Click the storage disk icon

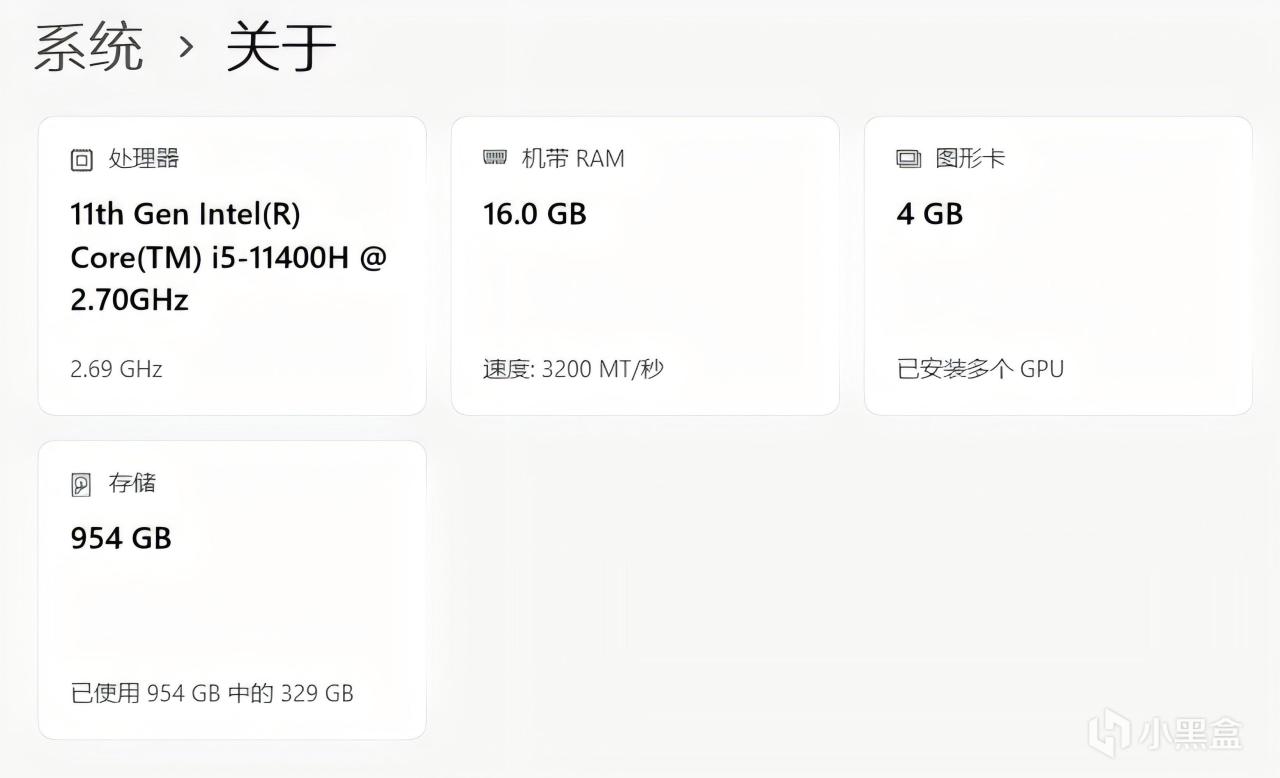(x=81, y=484)
